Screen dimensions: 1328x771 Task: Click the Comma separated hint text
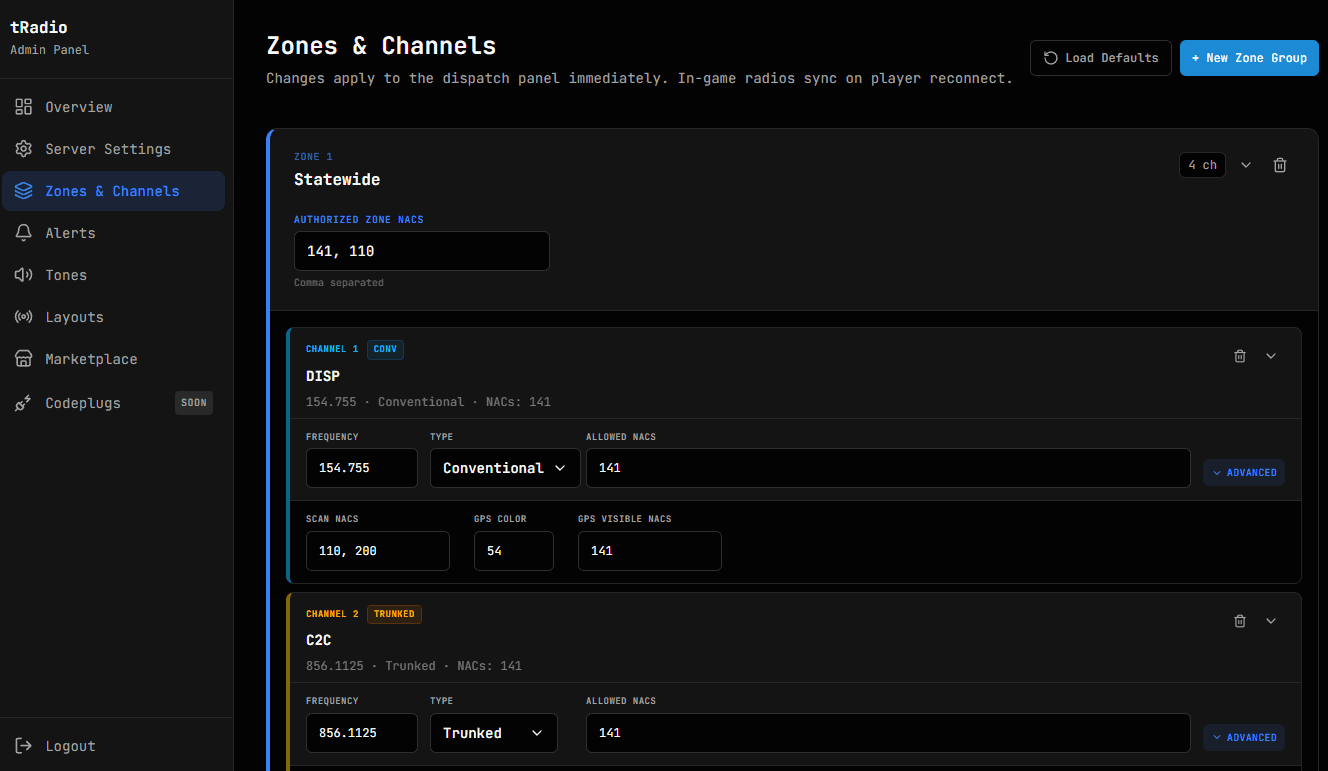[339, 283]
